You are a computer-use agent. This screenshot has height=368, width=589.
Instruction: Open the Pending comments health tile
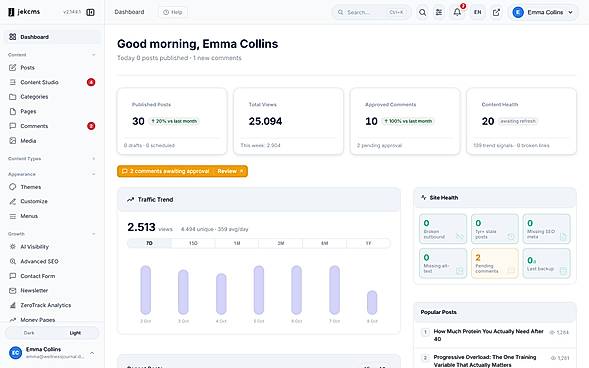point(495,263)
